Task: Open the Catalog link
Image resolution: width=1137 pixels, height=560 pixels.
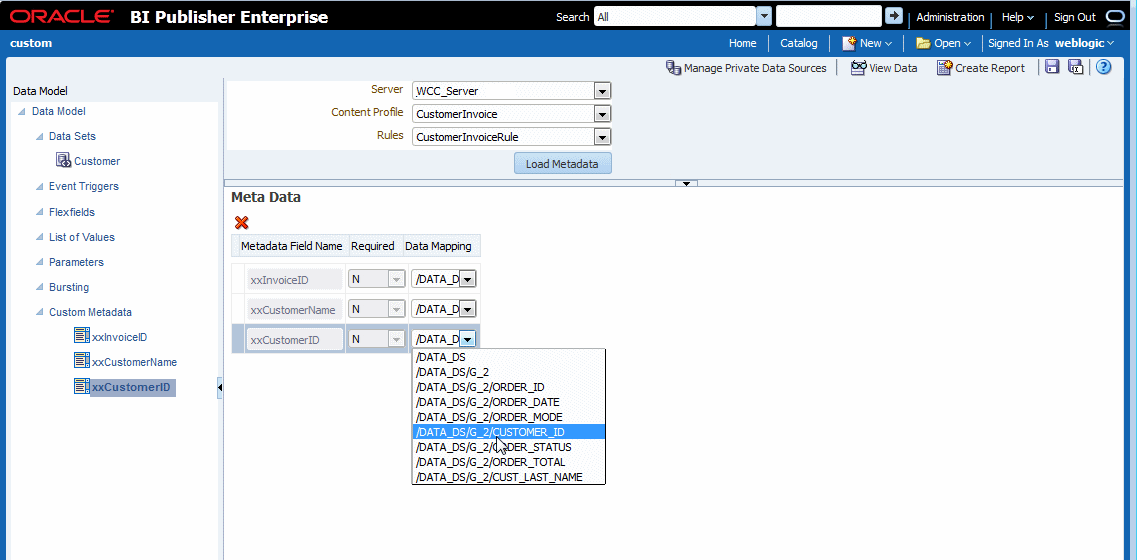Action: (x=798, y=43)
